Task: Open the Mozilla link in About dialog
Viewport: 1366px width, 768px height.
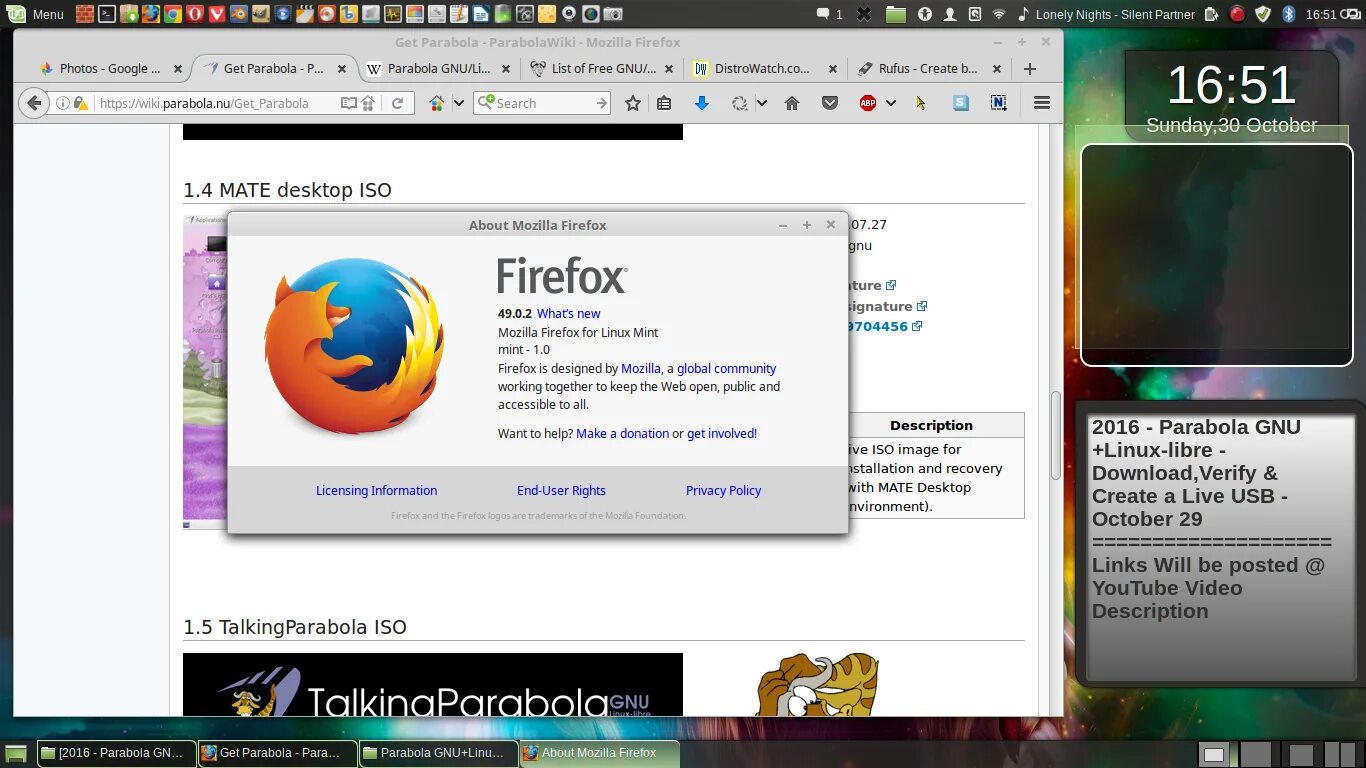Action: coord(641,369)
